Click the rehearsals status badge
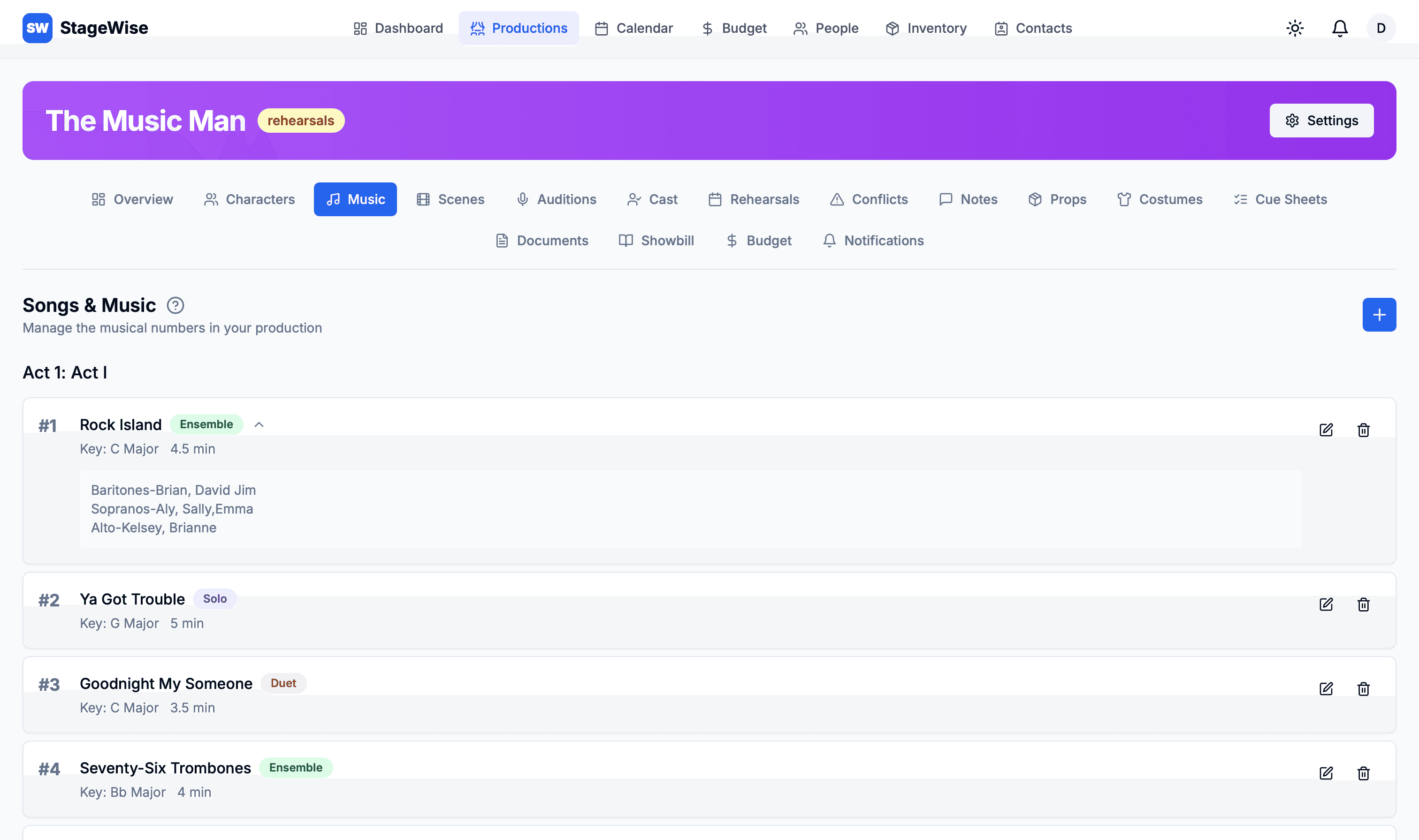1419x840 pixels. pyautogui.click(x=301, y=121)
